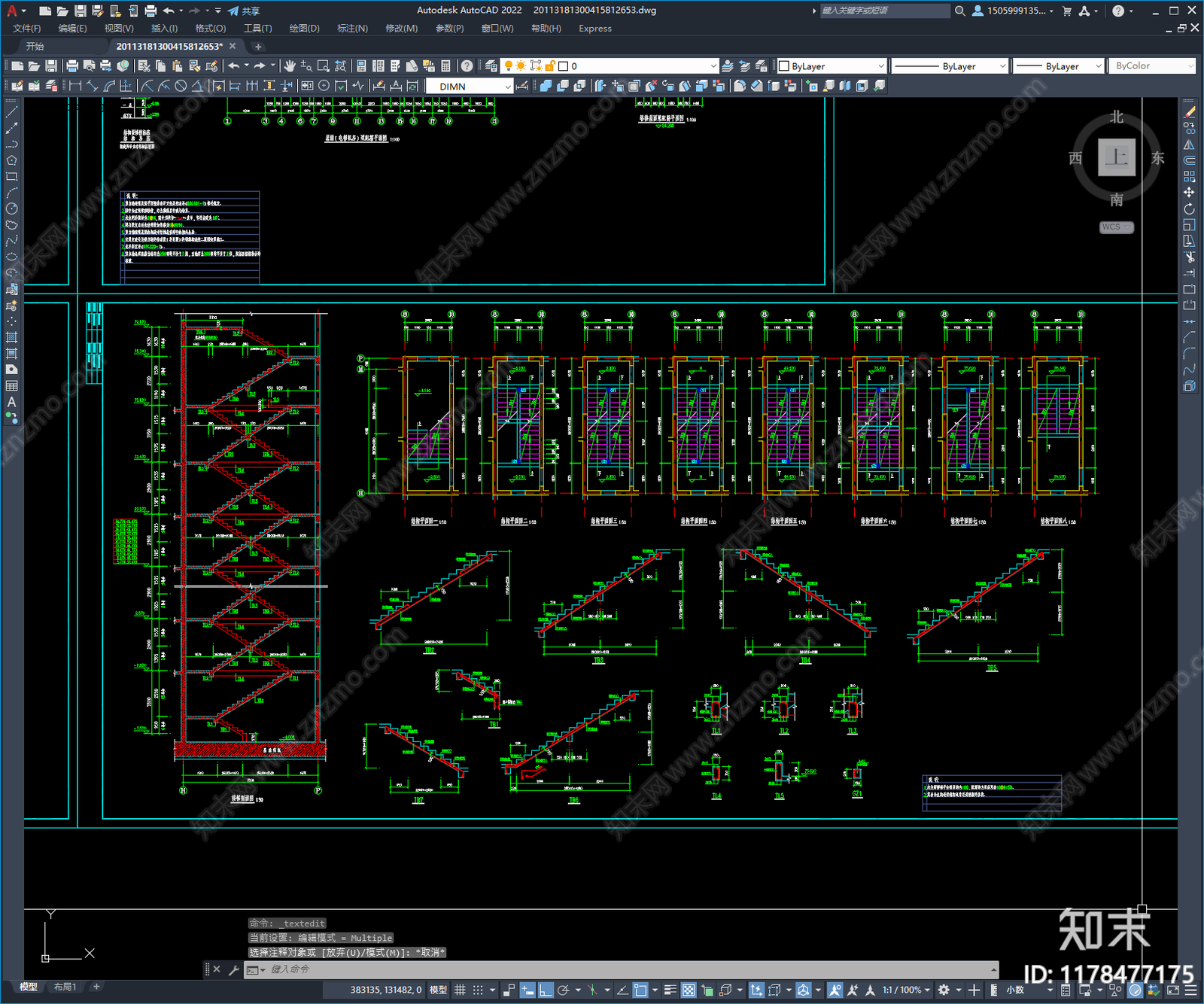
Task: Select the Circle draw tool
Action: (x=11, y=208)
